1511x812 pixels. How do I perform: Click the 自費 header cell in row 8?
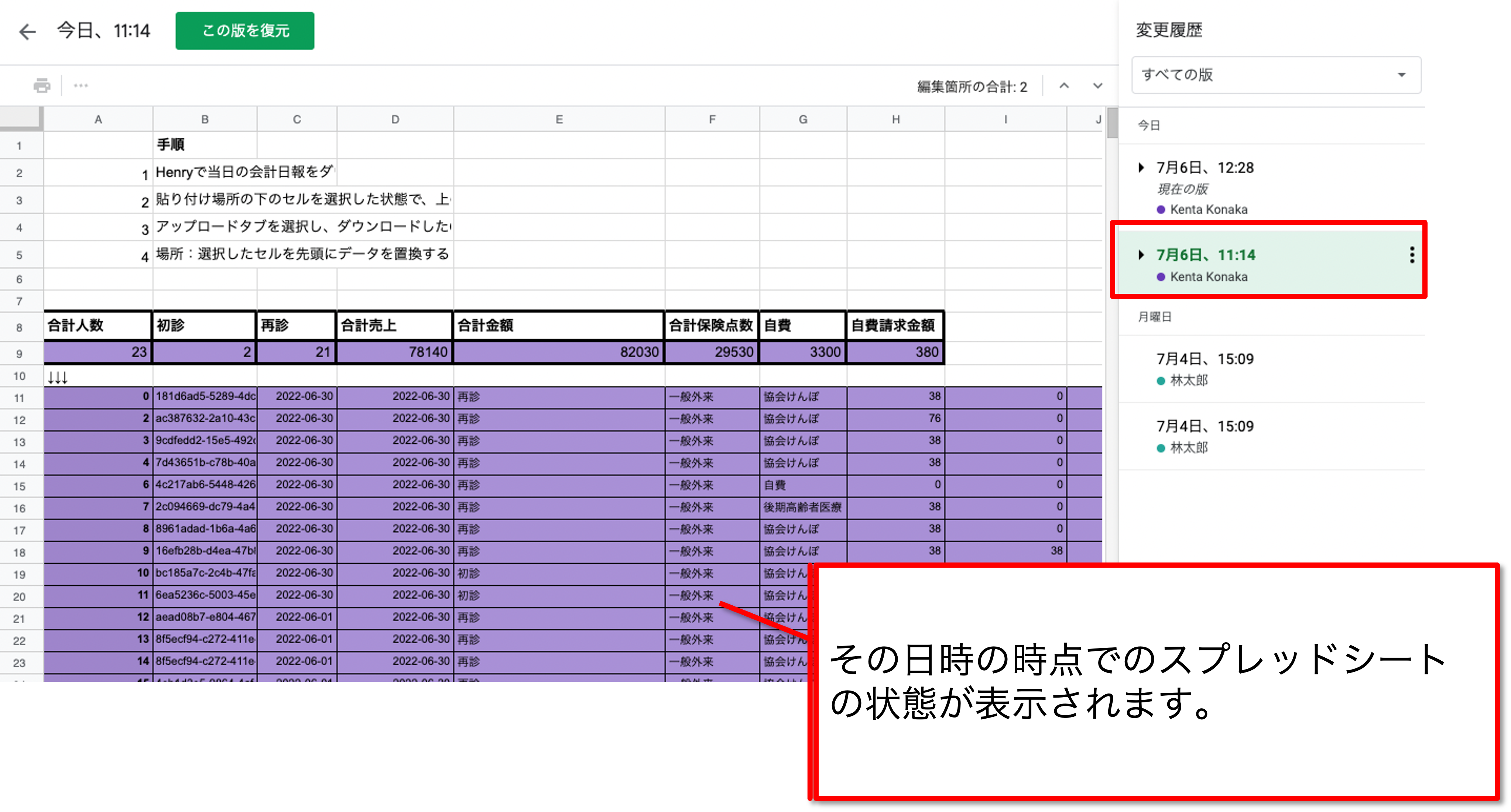point(803,326)
